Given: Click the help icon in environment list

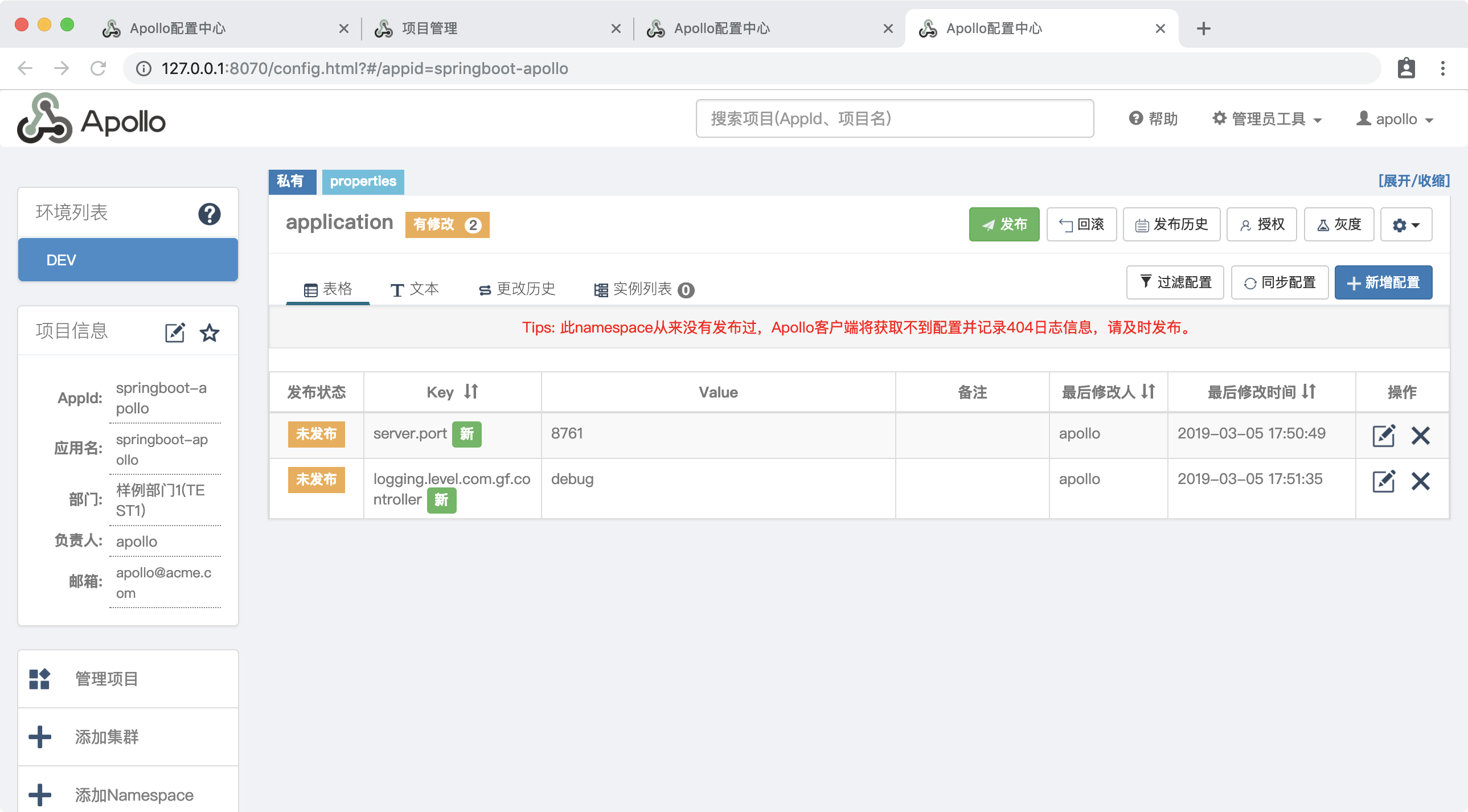Looking at the screenshot, I should (209, 214).
